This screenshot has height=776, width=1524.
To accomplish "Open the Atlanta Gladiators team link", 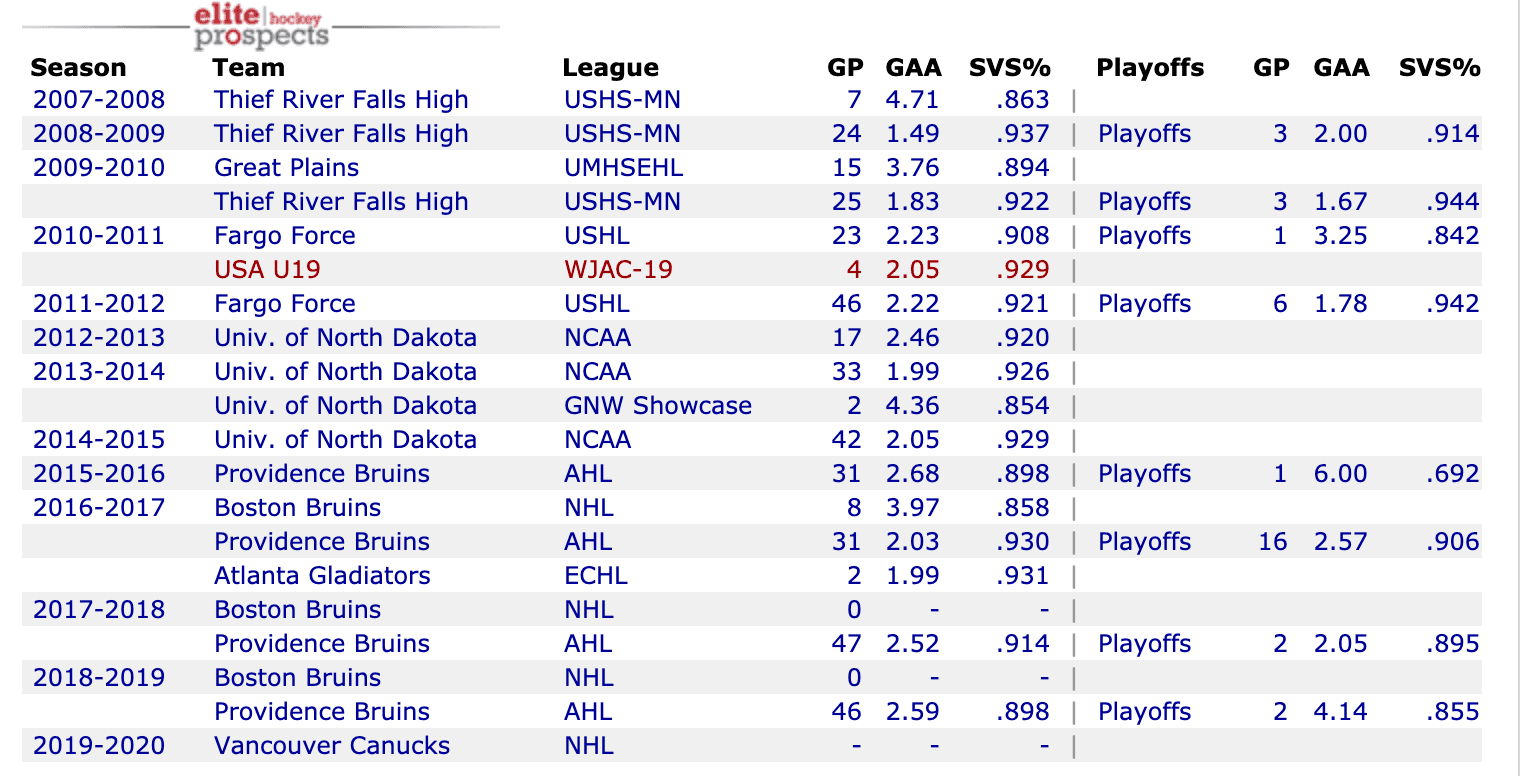I will pyautogui.click(x=322, y=576).
